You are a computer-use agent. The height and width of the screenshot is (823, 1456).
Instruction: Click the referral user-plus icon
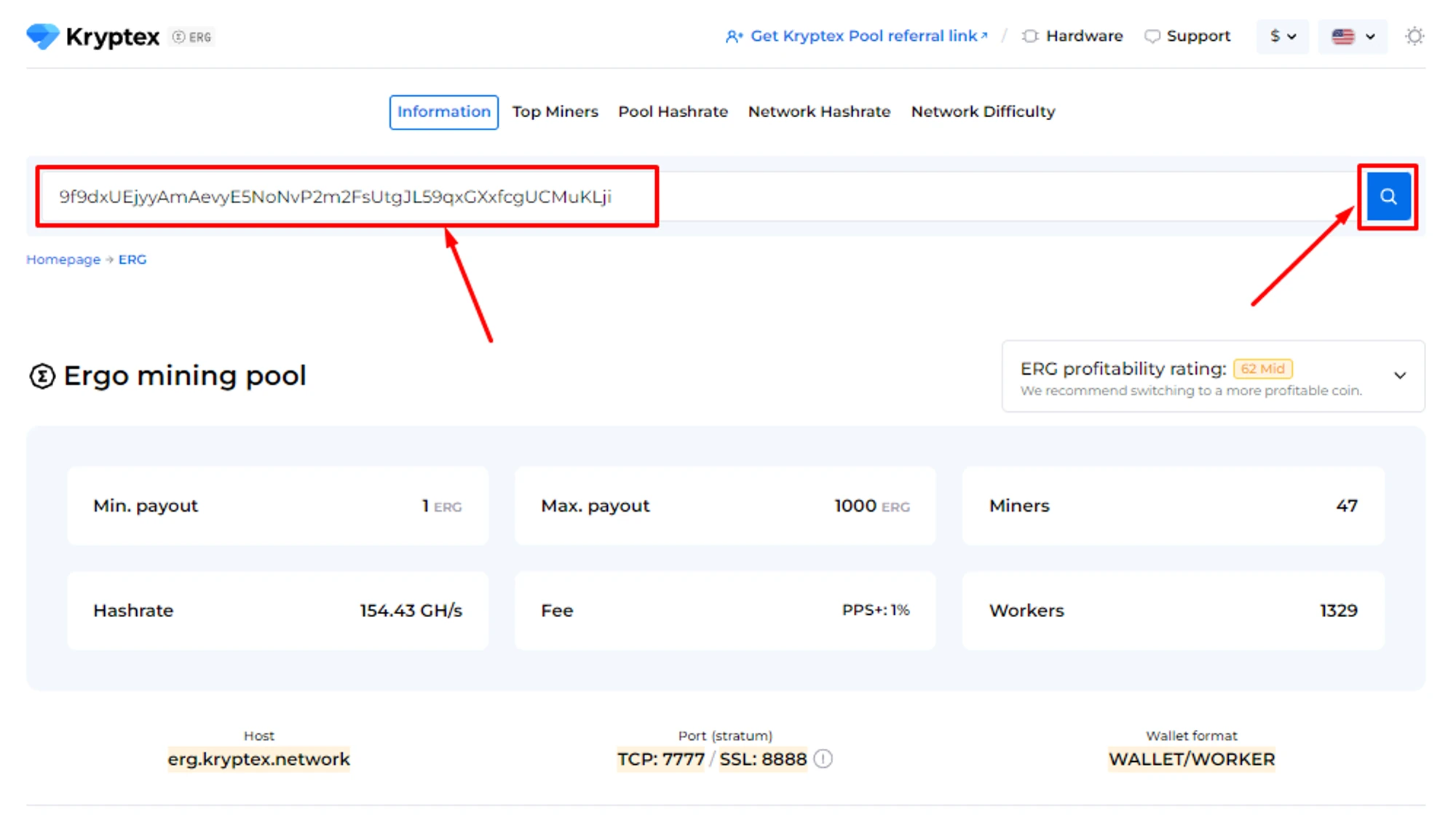click(x=734, y=36)
